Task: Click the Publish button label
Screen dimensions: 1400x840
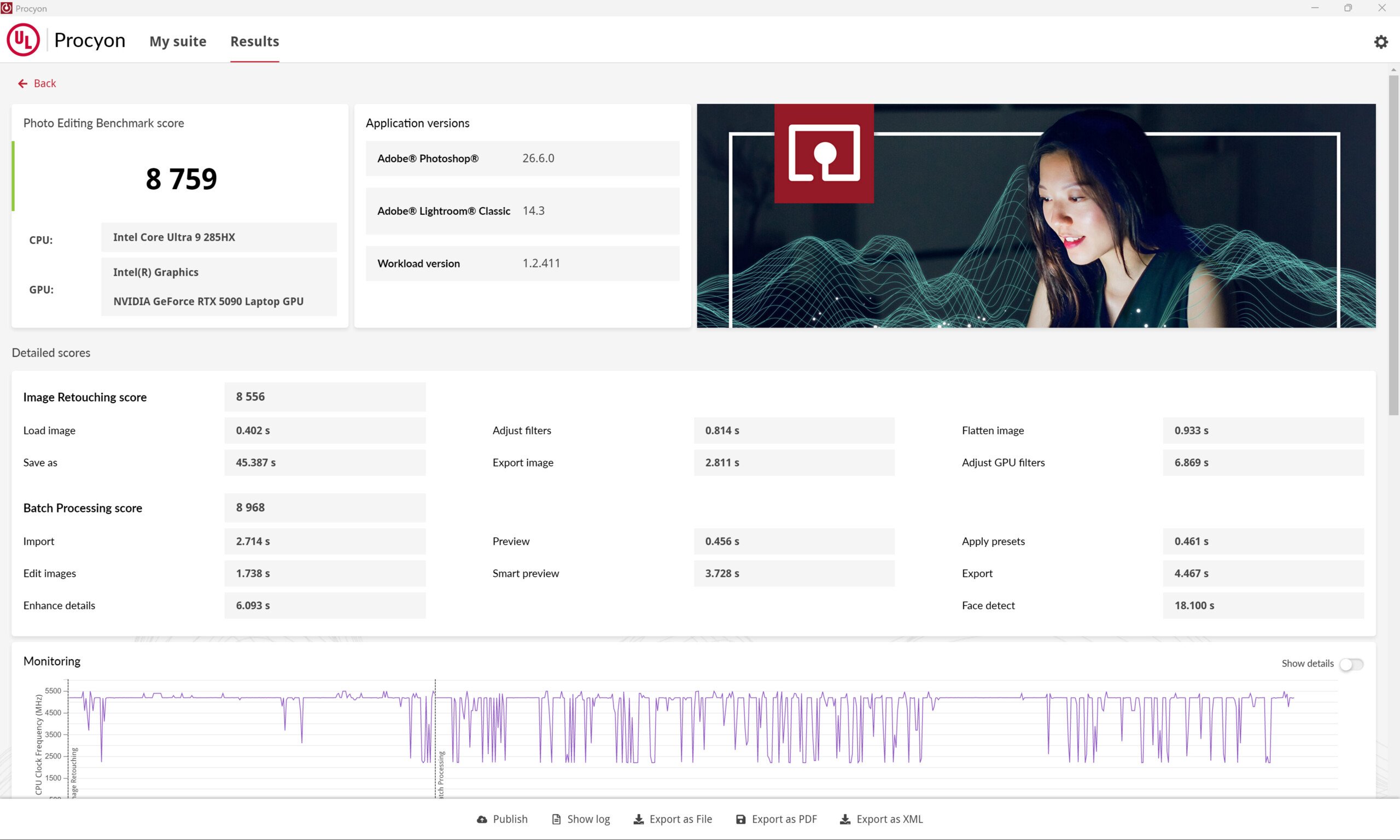Action: [510, 819]
